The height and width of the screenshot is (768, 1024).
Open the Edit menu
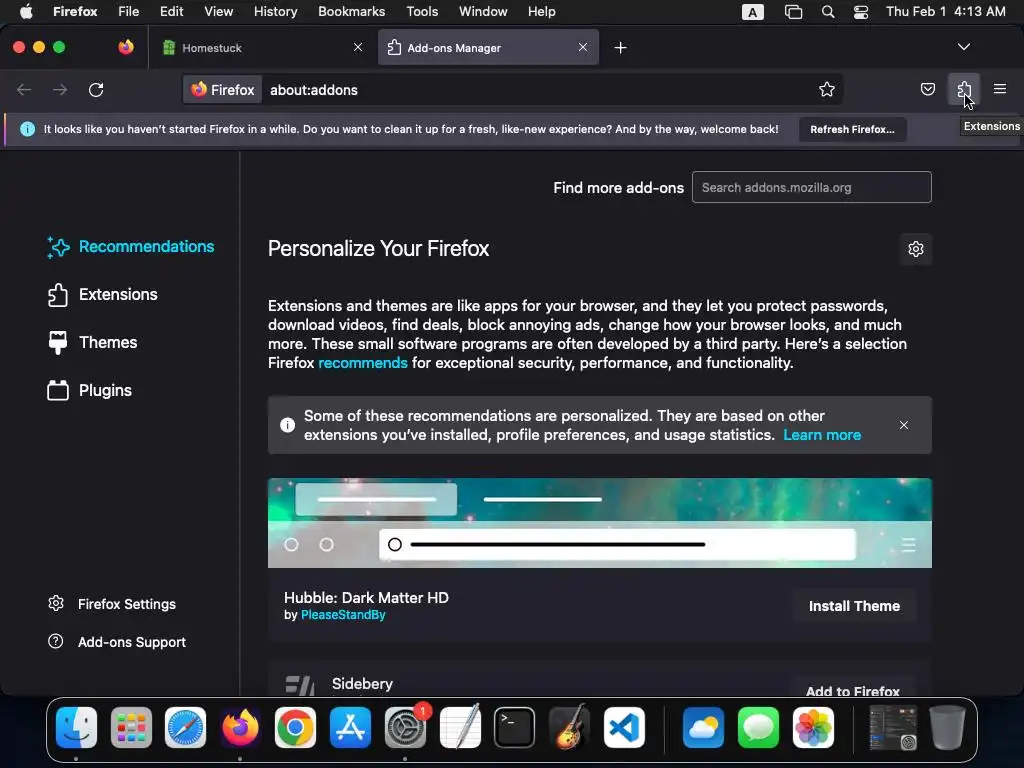pos(171,11)
